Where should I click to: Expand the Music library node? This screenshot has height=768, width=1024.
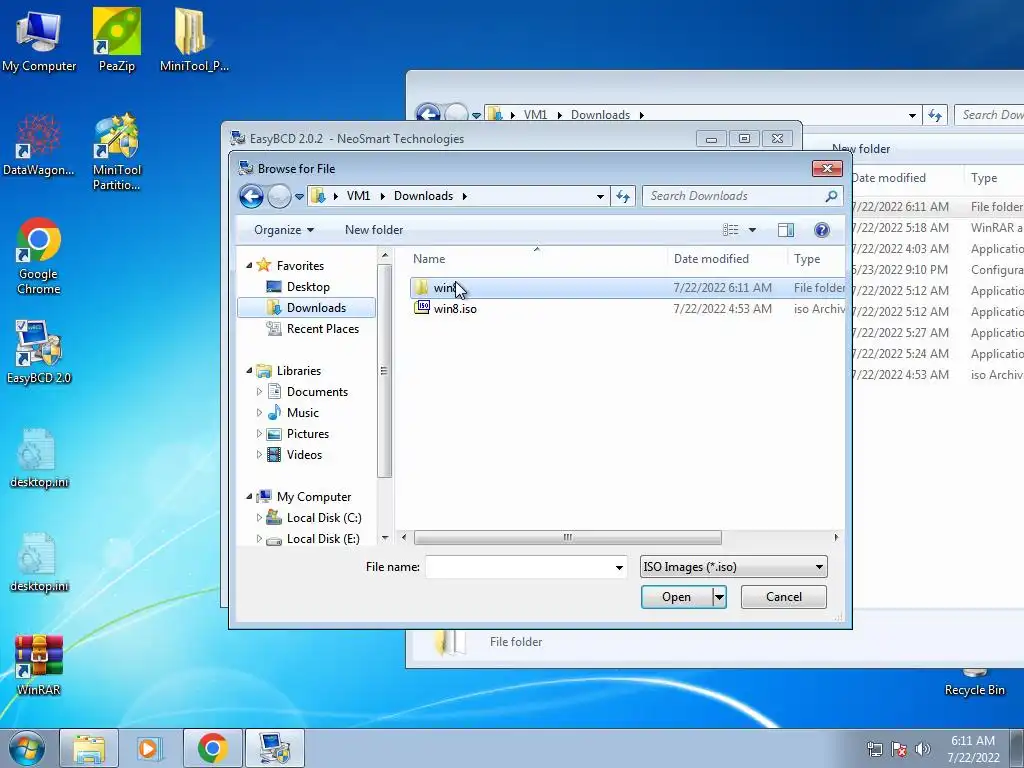pos(259,413)
